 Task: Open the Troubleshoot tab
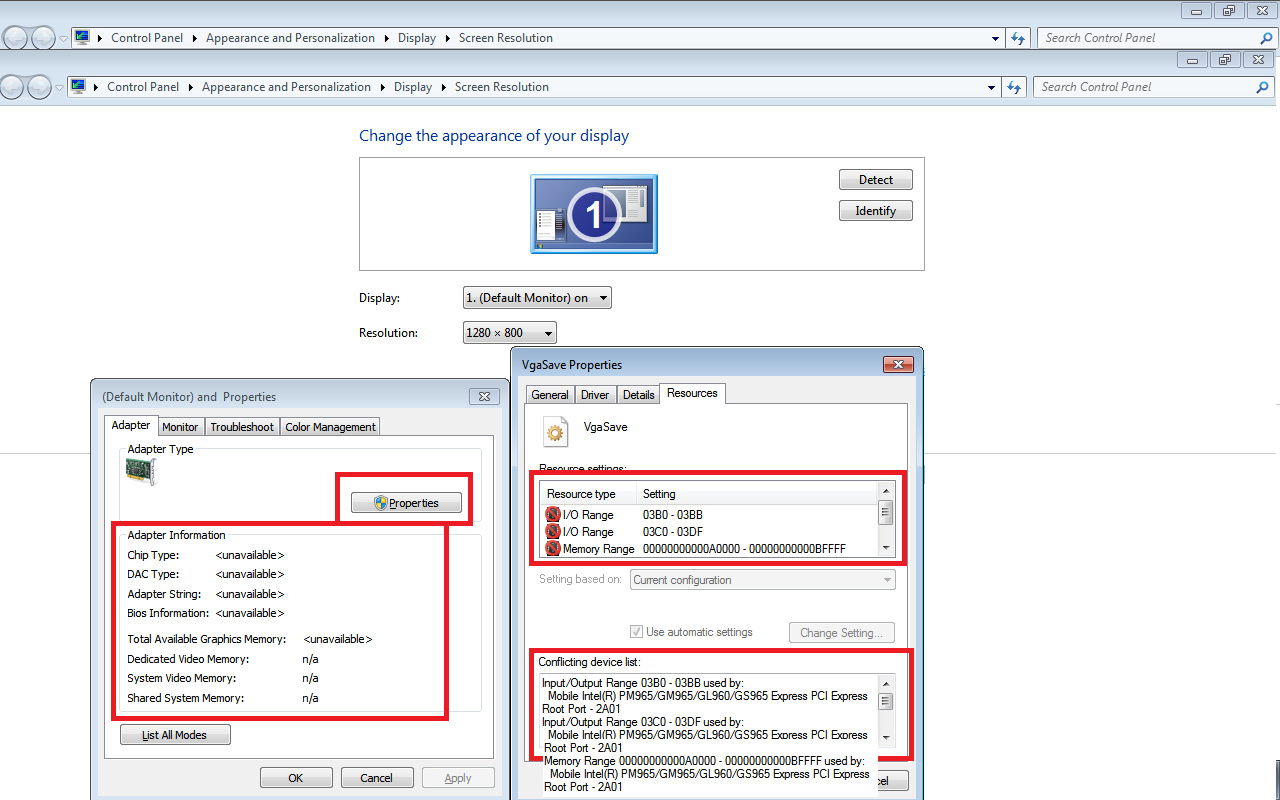(x=242, y=427)
